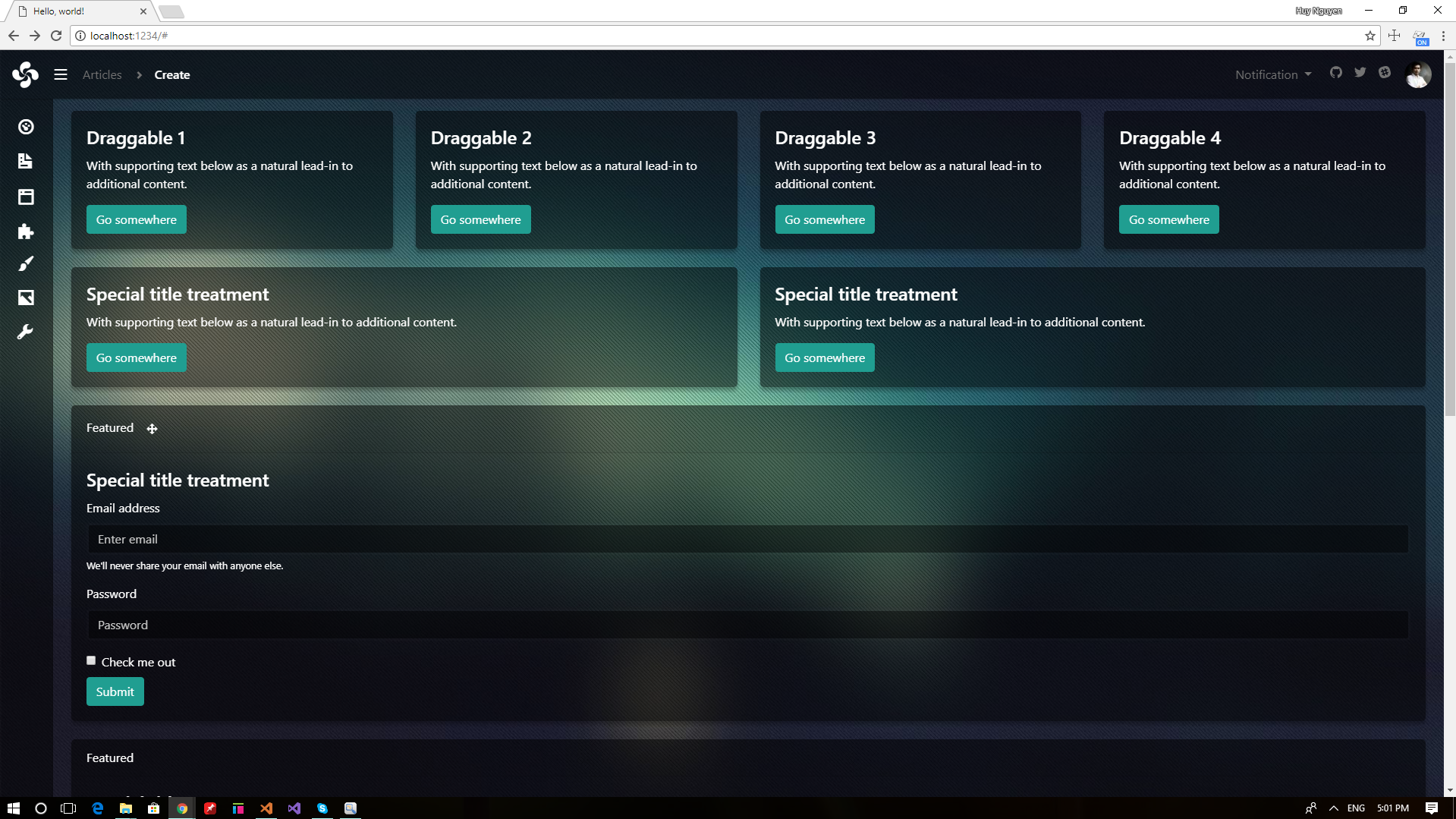The height and width of the screenshot is (819, 1456).
Task: Enable the Check me out checkbox
Action: [x=90, y=660]
